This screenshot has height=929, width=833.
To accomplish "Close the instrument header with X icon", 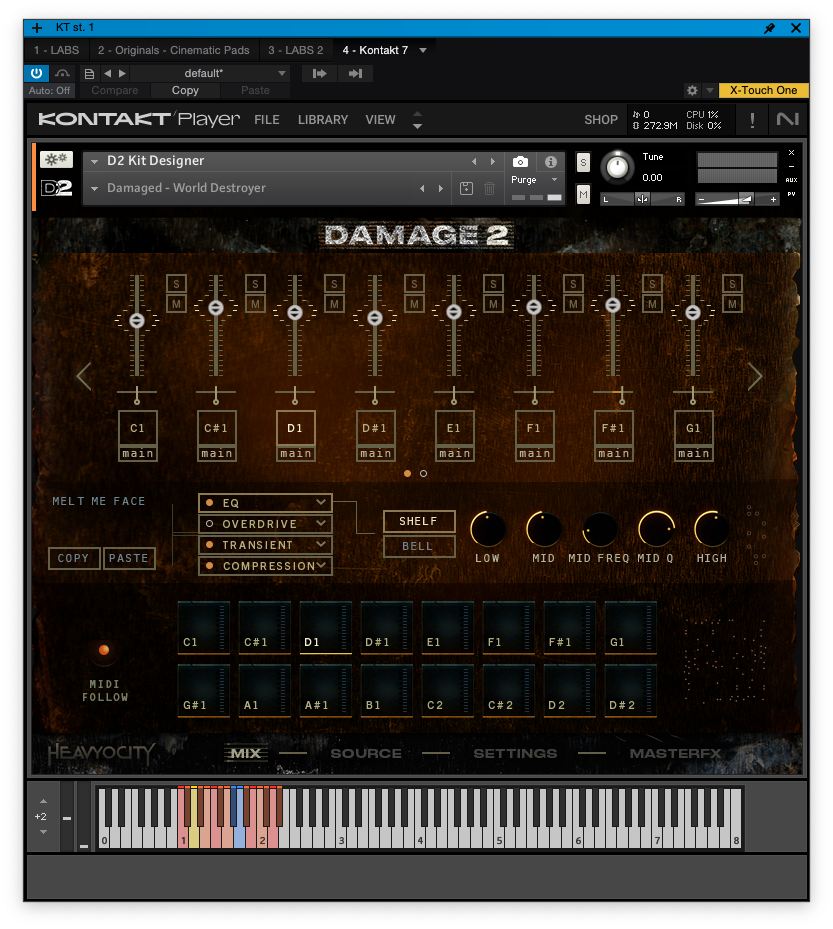I will [791, 153].
